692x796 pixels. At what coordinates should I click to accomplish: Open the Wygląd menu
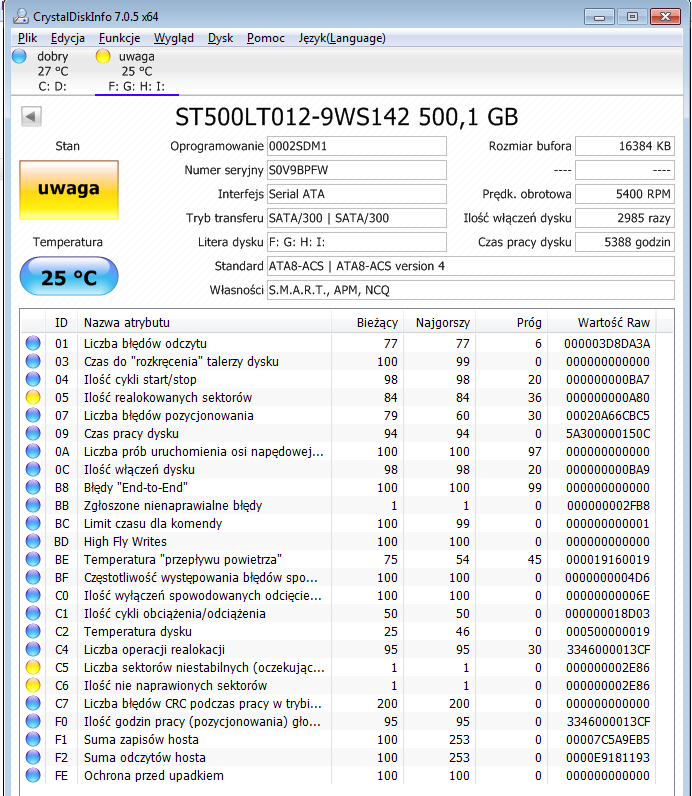[x=174, y=38]
